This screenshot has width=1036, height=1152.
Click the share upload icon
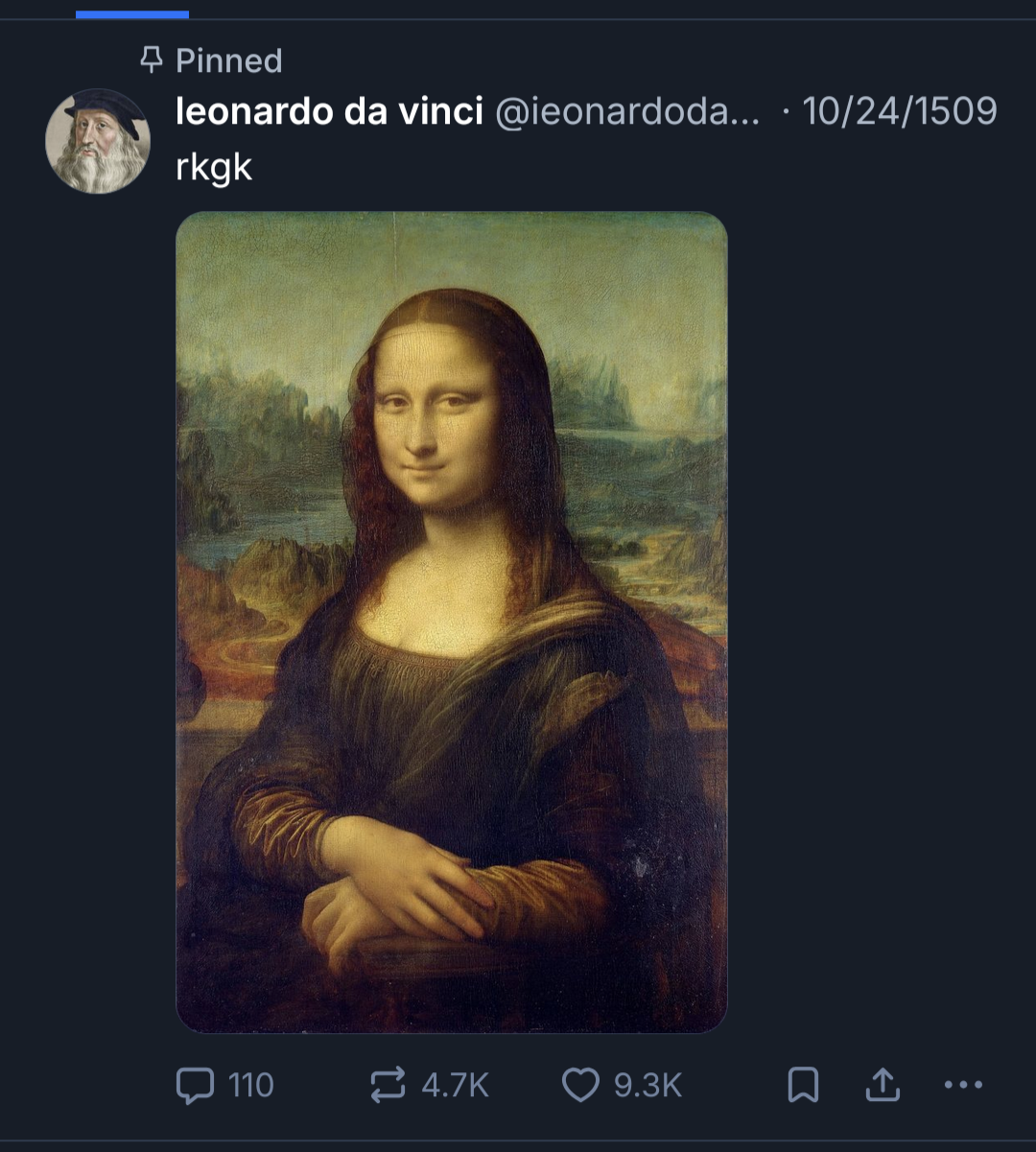(883, 1085)
